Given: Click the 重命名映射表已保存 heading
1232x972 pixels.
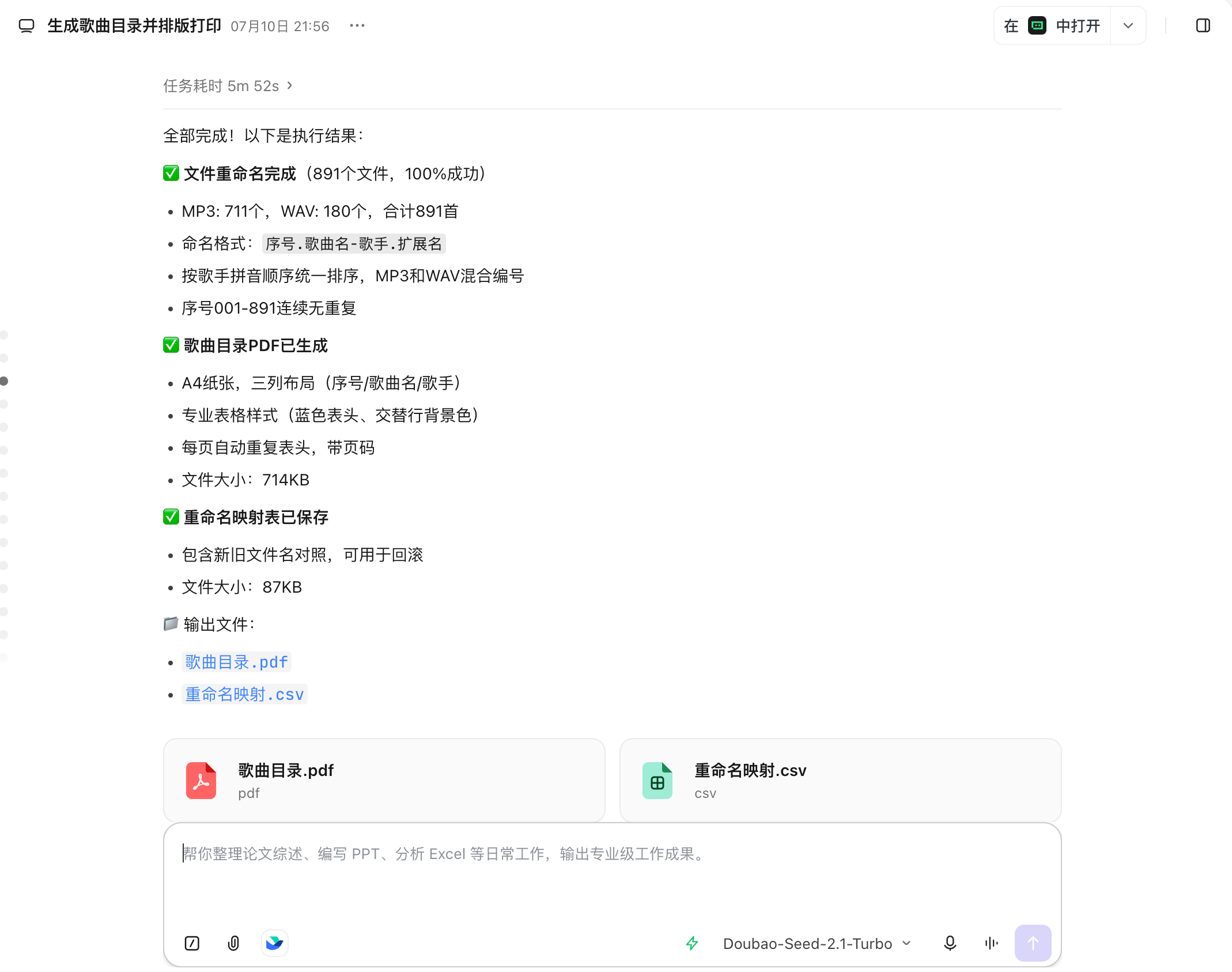Looking at the screenshot, I should (256, 517).
